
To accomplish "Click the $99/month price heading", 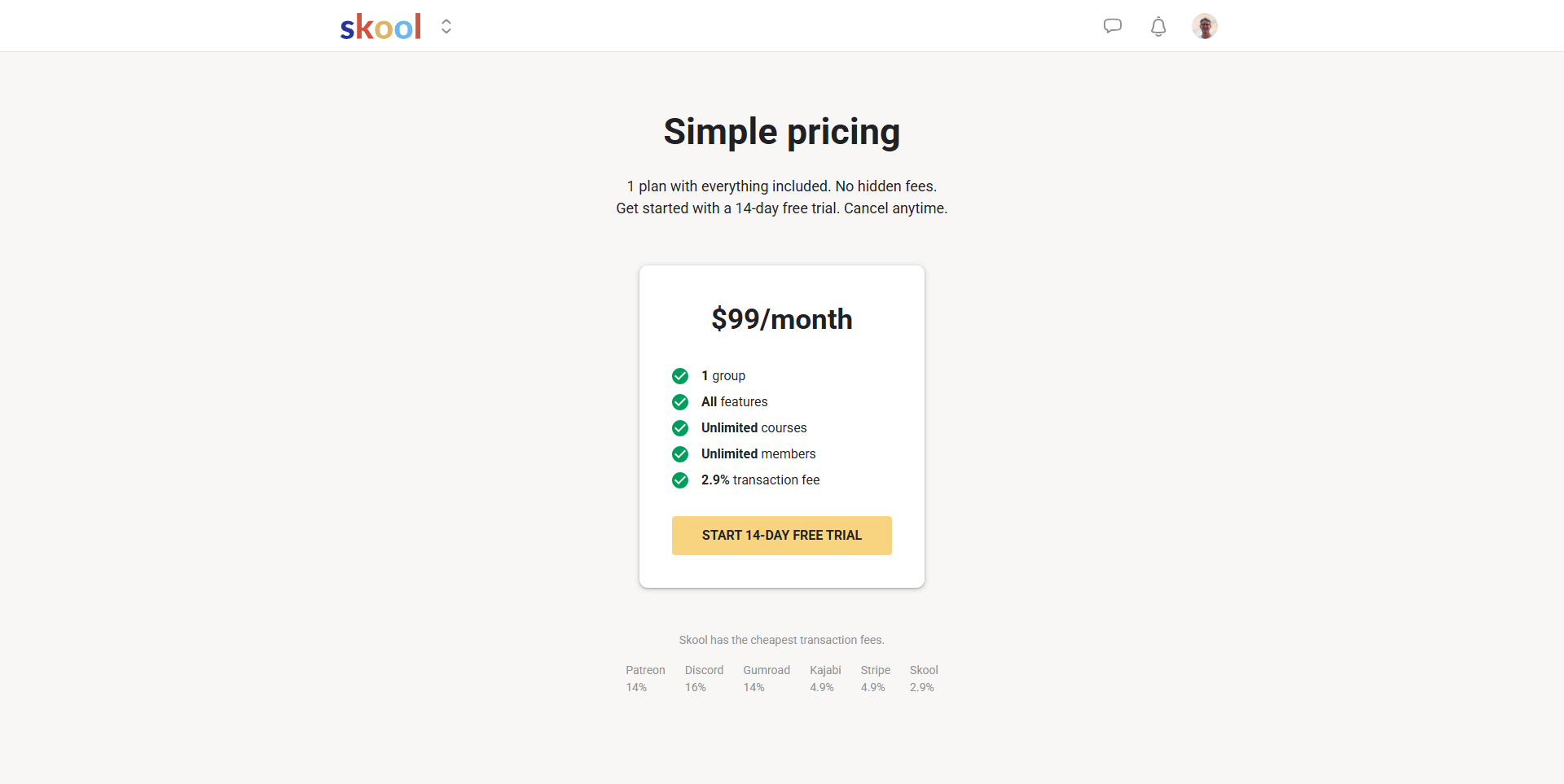I will tap(781, 319).
